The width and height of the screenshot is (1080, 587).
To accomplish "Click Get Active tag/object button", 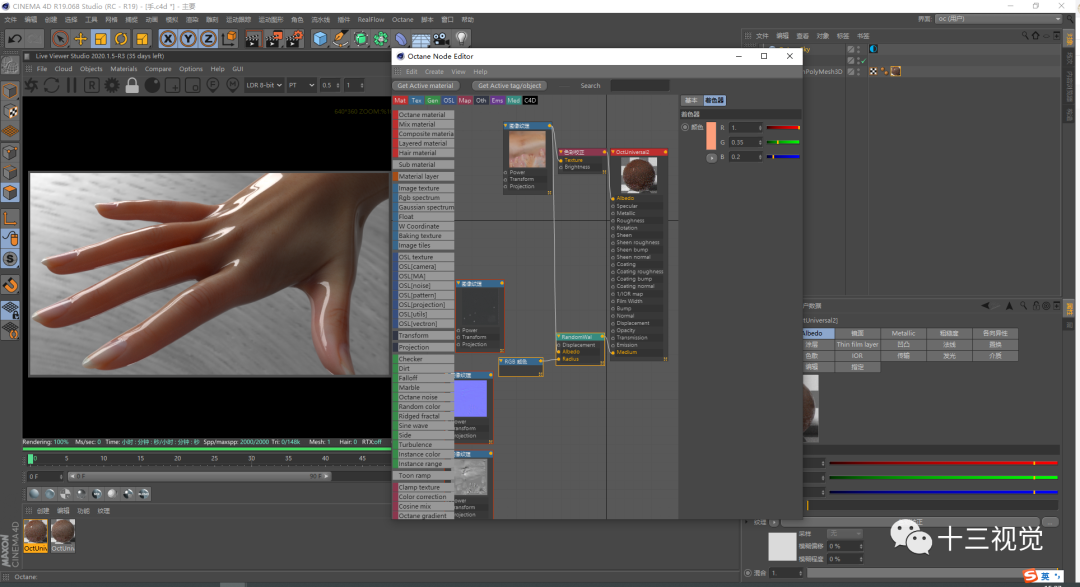I will 510,85.
